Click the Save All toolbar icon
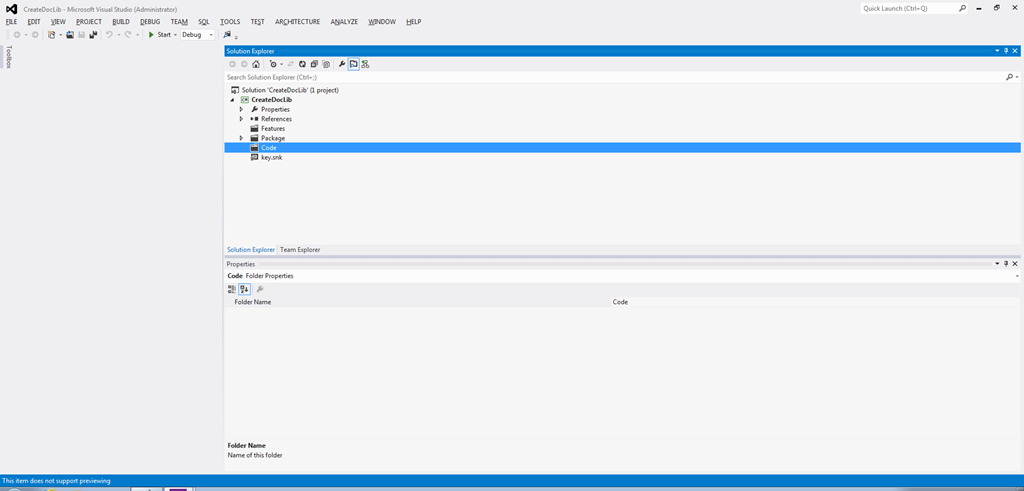Screen dimensions: 1024x491 pos(93,35)
